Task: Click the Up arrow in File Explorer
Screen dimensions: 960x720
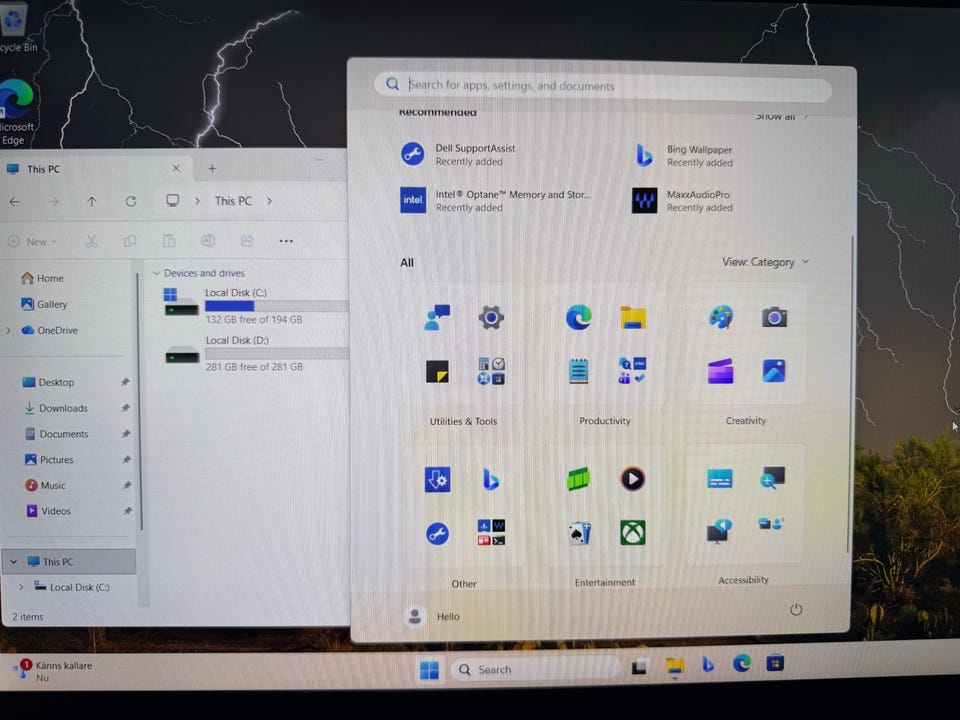Action: point(91,201)
